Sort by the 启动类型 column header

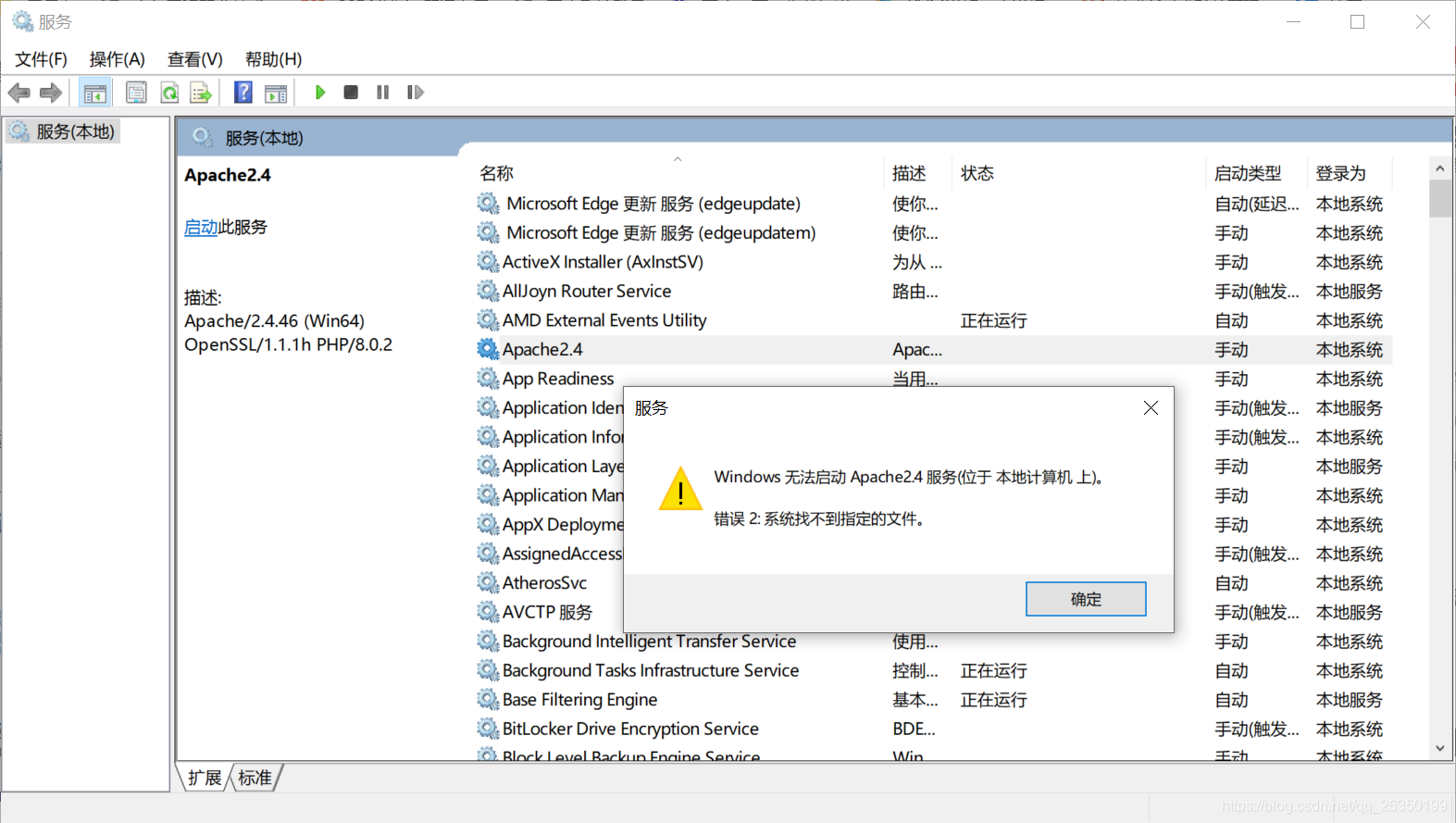(1248, 173)
